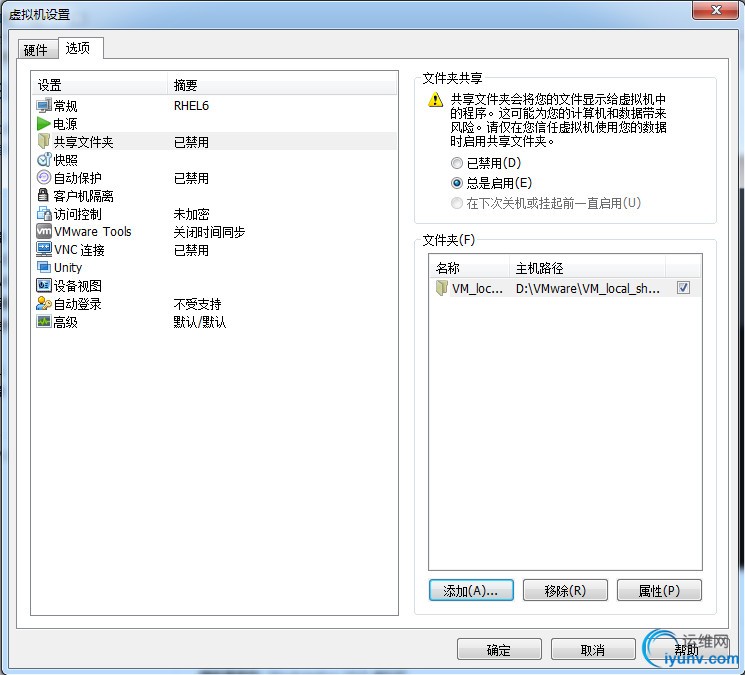745x675 pixels.
Task: Select the 自动登录 row label
Action: click(77, 304)
